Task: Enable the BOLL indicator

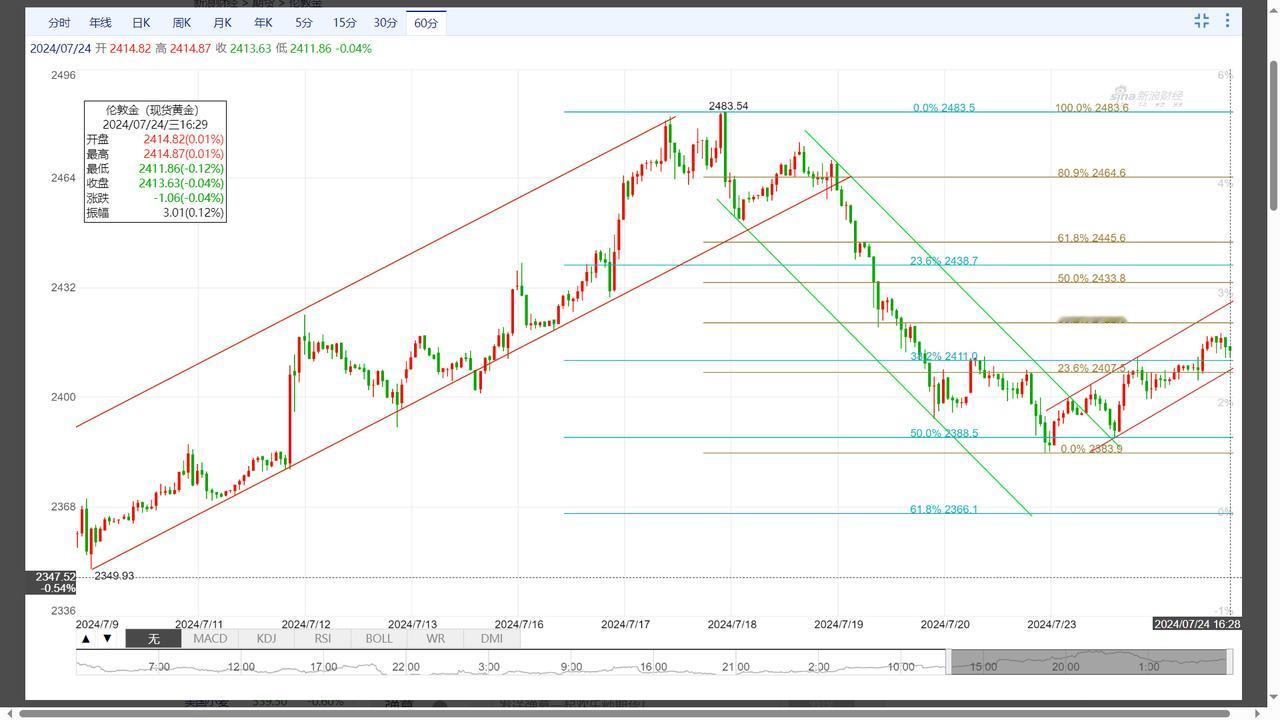Action: (x=379, y=638)
